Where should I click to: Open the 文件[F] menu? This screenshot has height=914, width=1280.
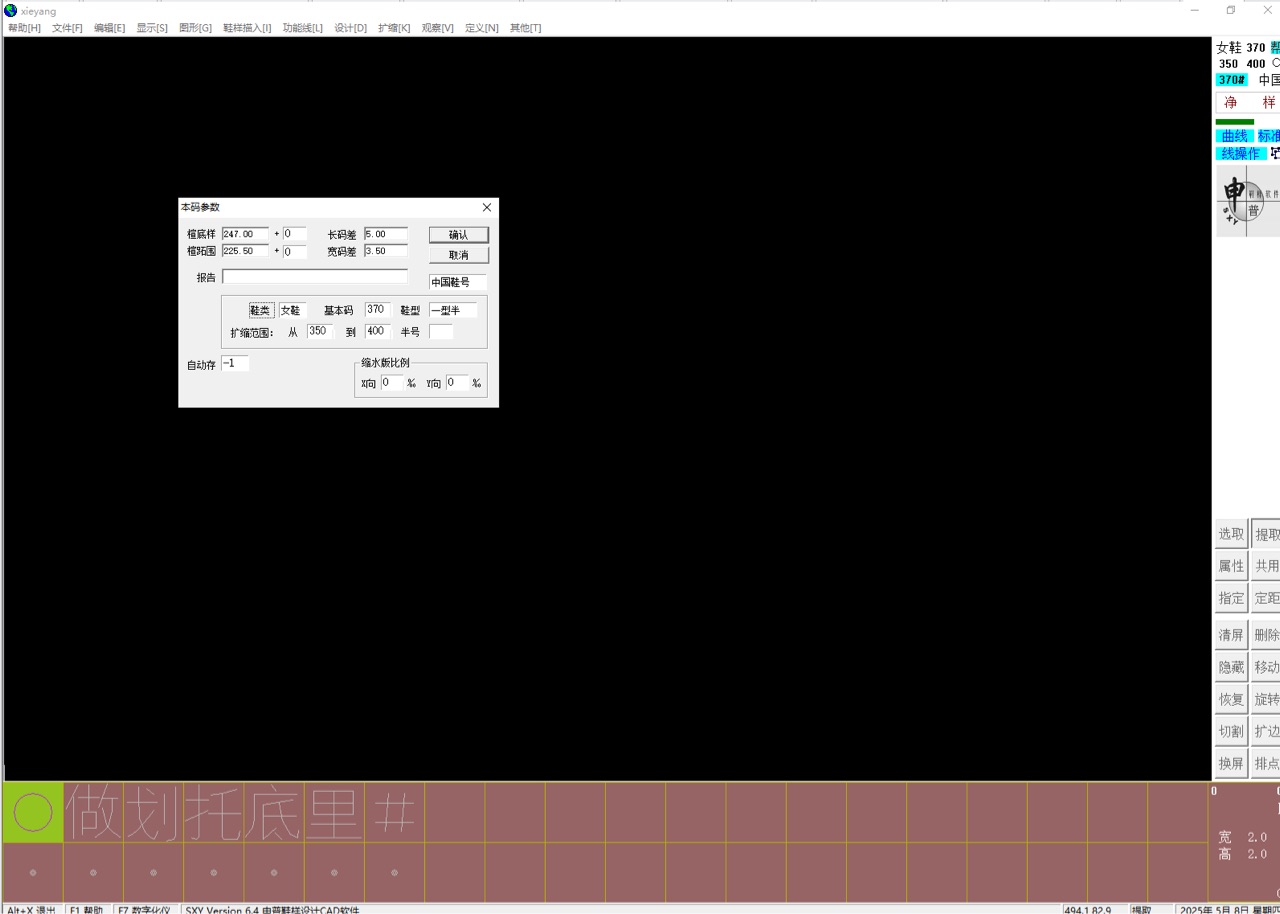(x=67, y=28)
